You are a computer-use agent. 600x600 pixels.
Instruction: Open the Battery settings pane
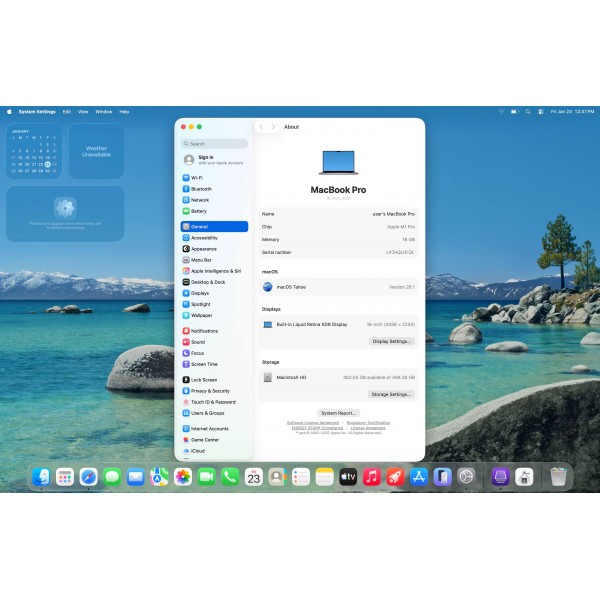[x=199, y=211]
